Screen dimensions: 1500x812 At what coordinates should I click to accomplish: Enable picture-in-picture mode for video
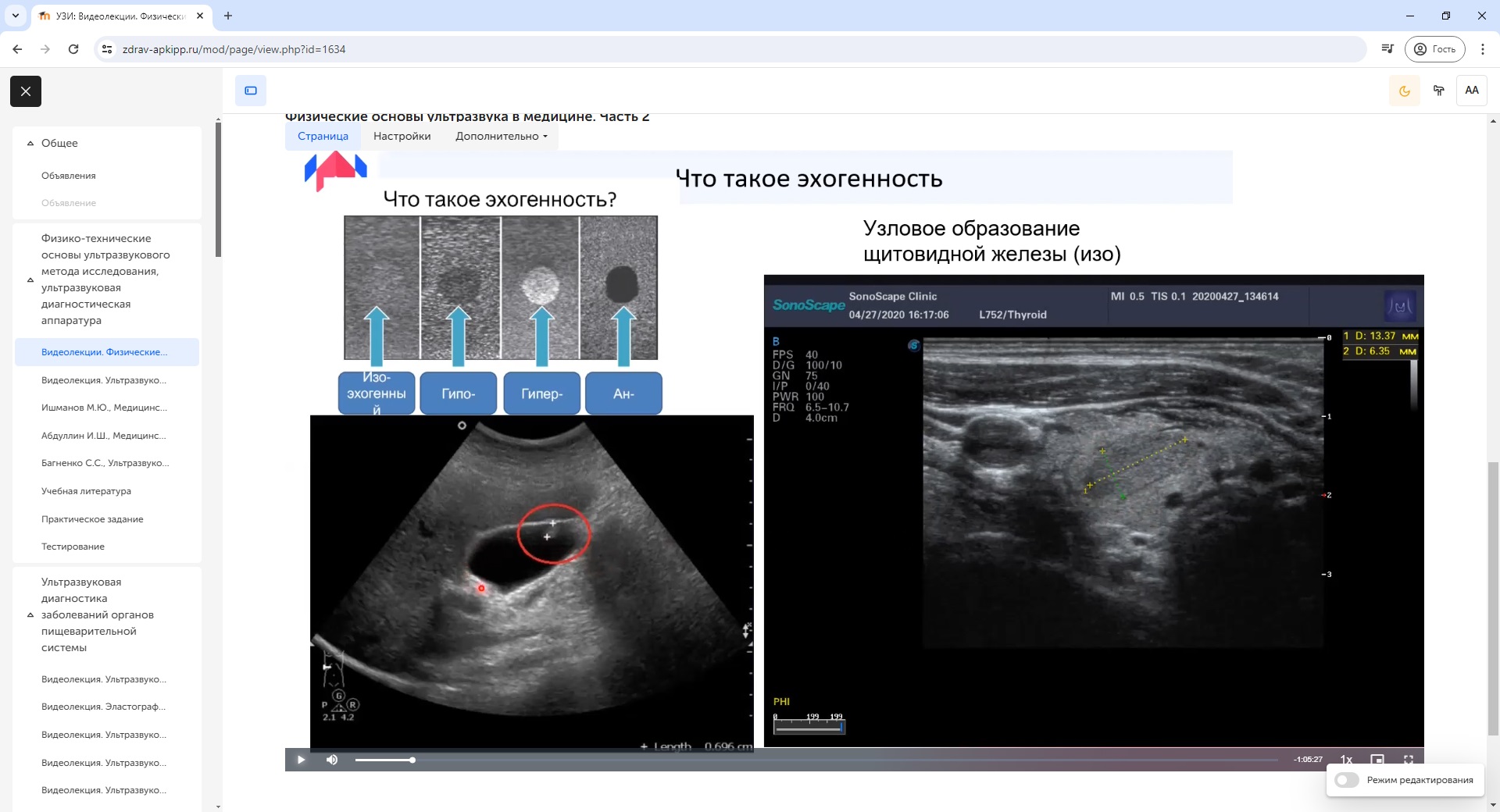tap(1377, 760)
